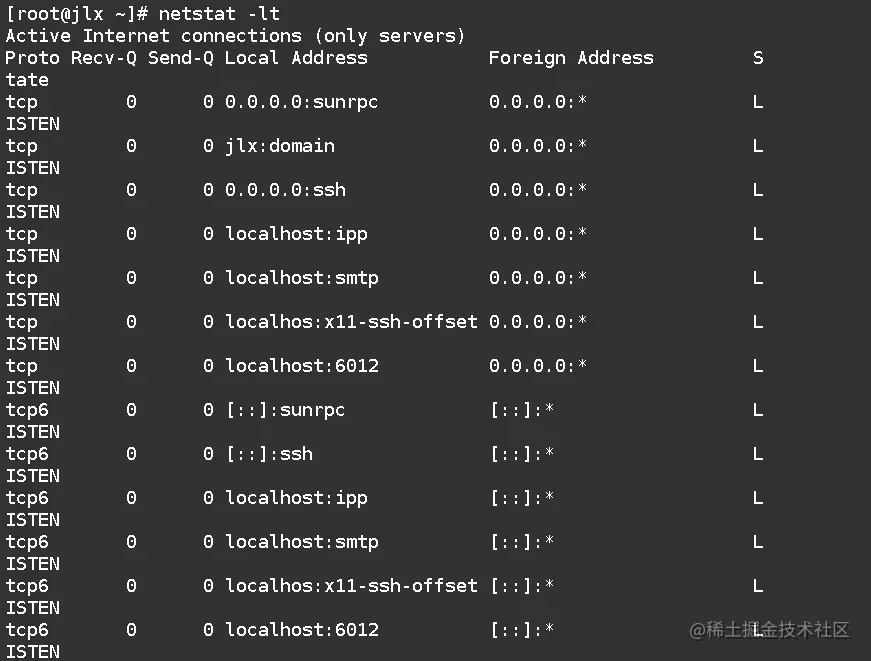Click the 0.0.0.0:ssh local address
This screenshot has height=661, width=871.
click(285, 190)
